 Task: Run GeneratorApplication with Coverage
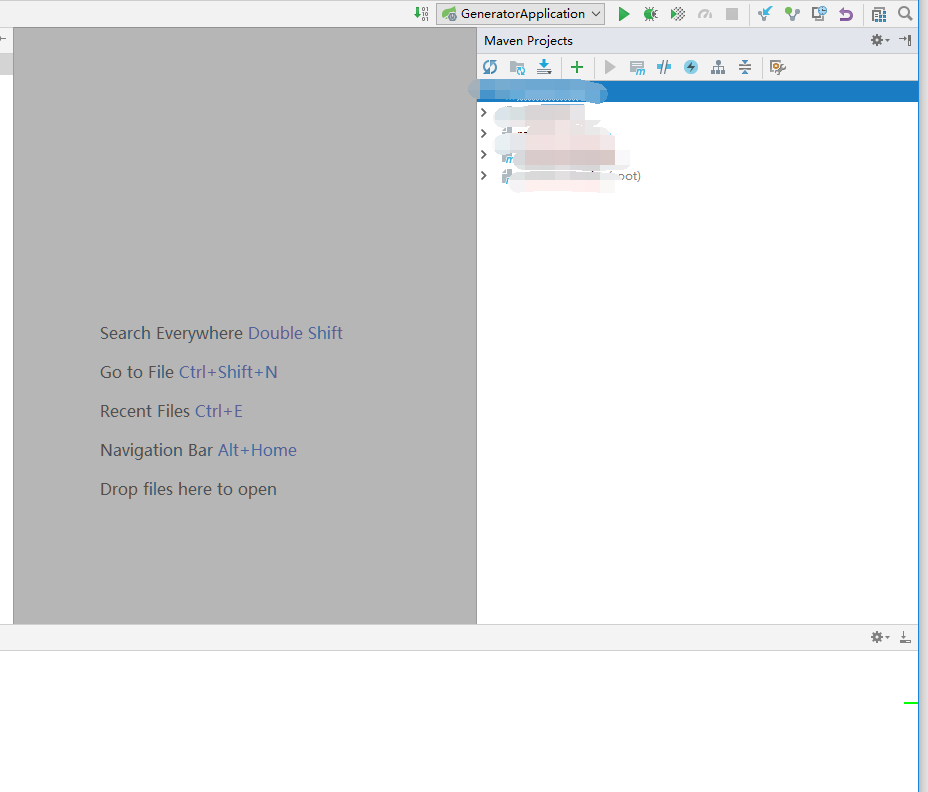678,14
